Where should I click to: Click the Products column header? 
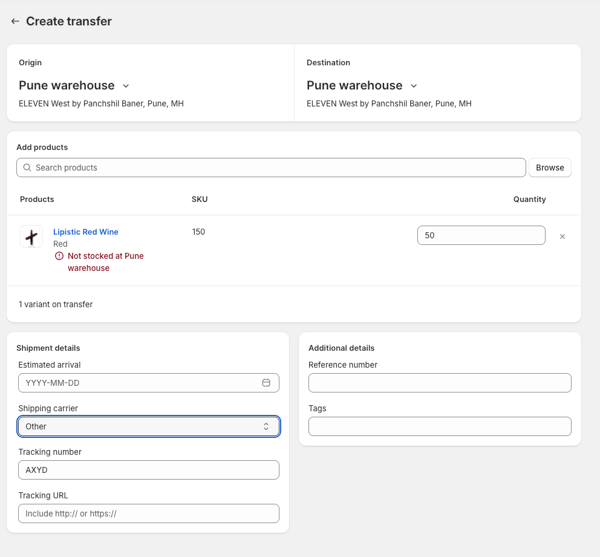[37, 199]
